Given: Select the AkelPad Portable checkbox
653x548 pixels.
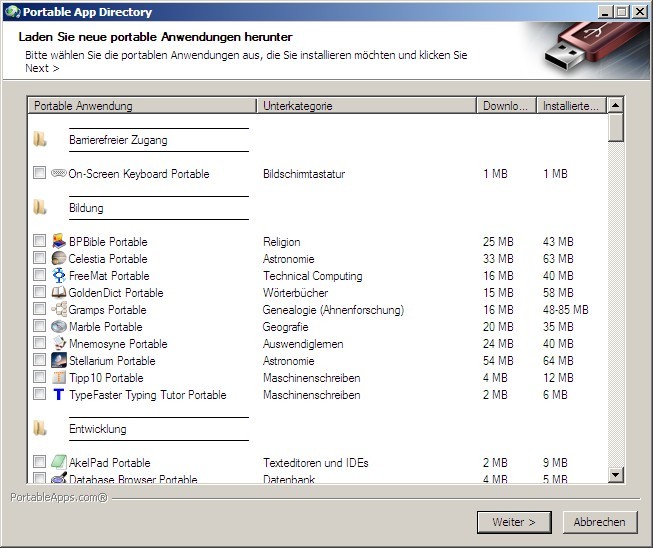Looking at the screenshot, I should click(x=40, y=461).
